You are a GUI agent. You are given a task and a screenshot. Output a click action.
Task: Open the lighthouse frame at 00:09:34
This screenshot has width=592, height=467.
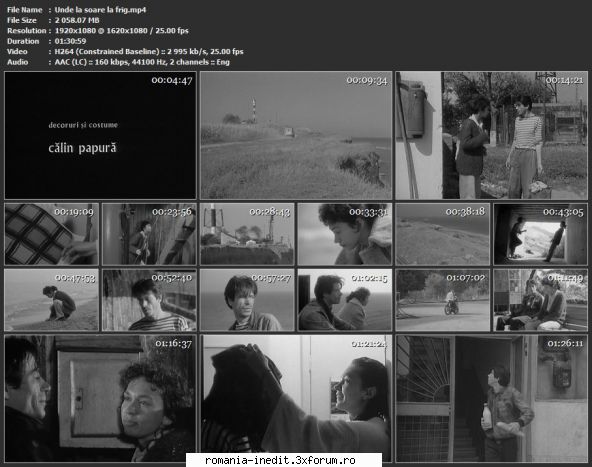coord(296,135)
